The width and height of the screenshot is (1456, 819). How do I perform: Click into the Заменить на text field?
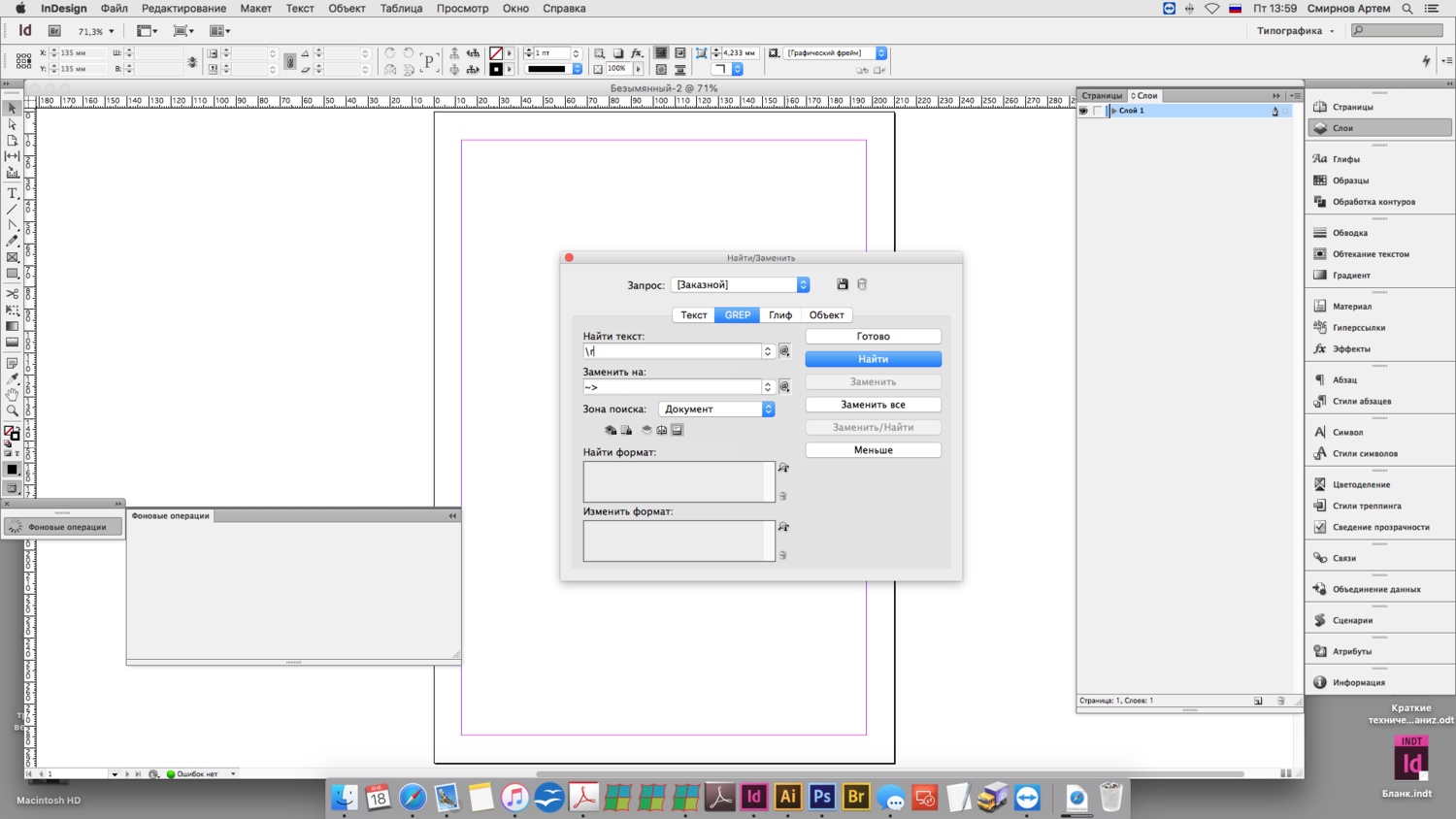coord(672,387)
